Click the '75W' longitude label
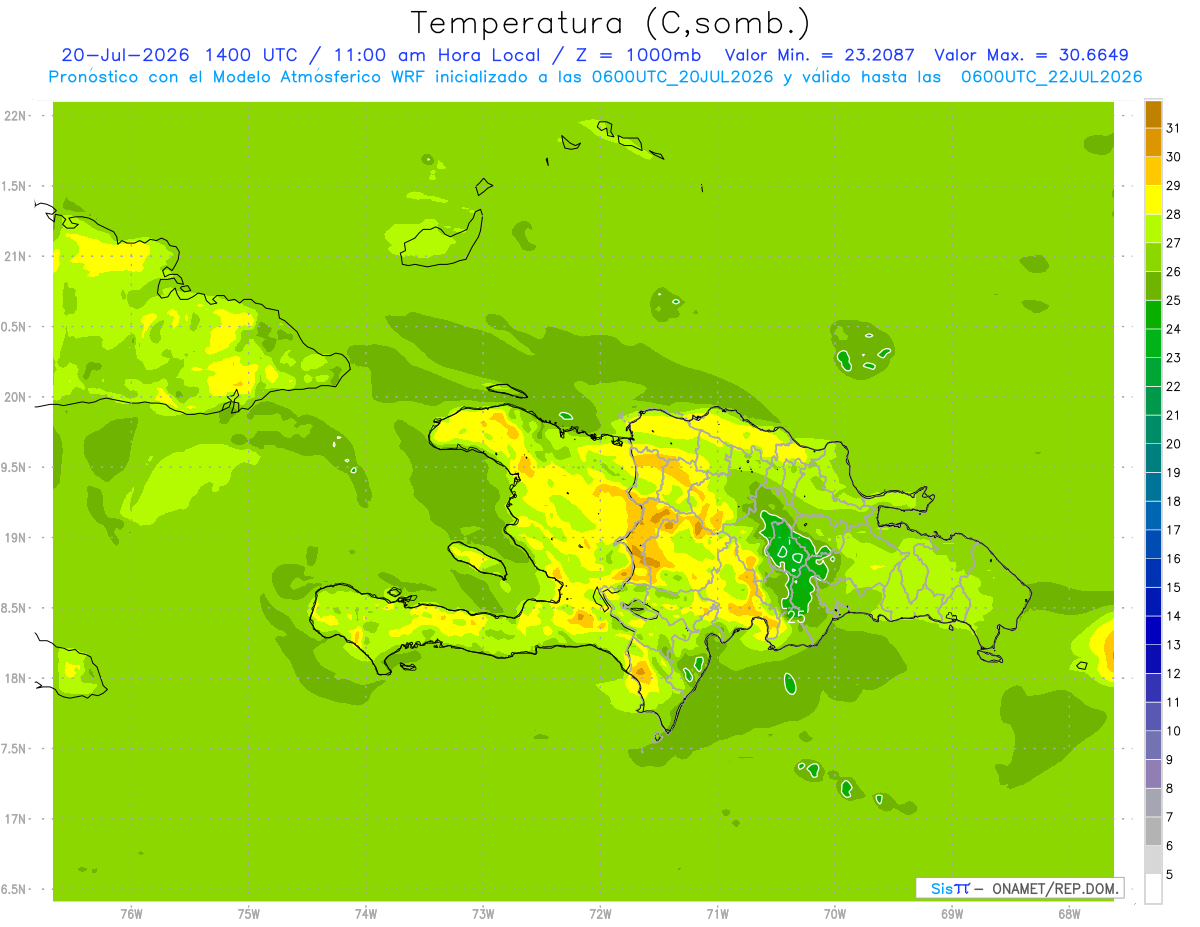Screen dimensions: 1200x927 (x=248, y=913)
